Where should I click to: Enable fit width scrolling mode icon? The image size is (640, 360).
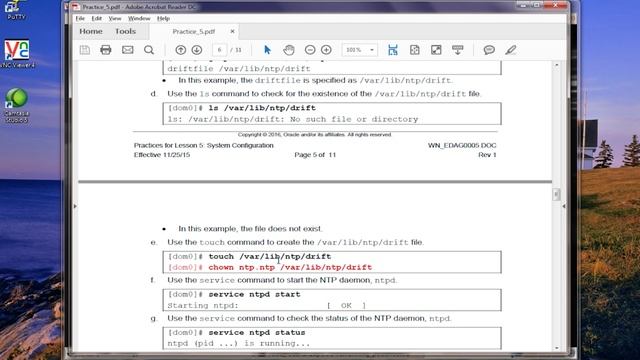click(393, 50)
